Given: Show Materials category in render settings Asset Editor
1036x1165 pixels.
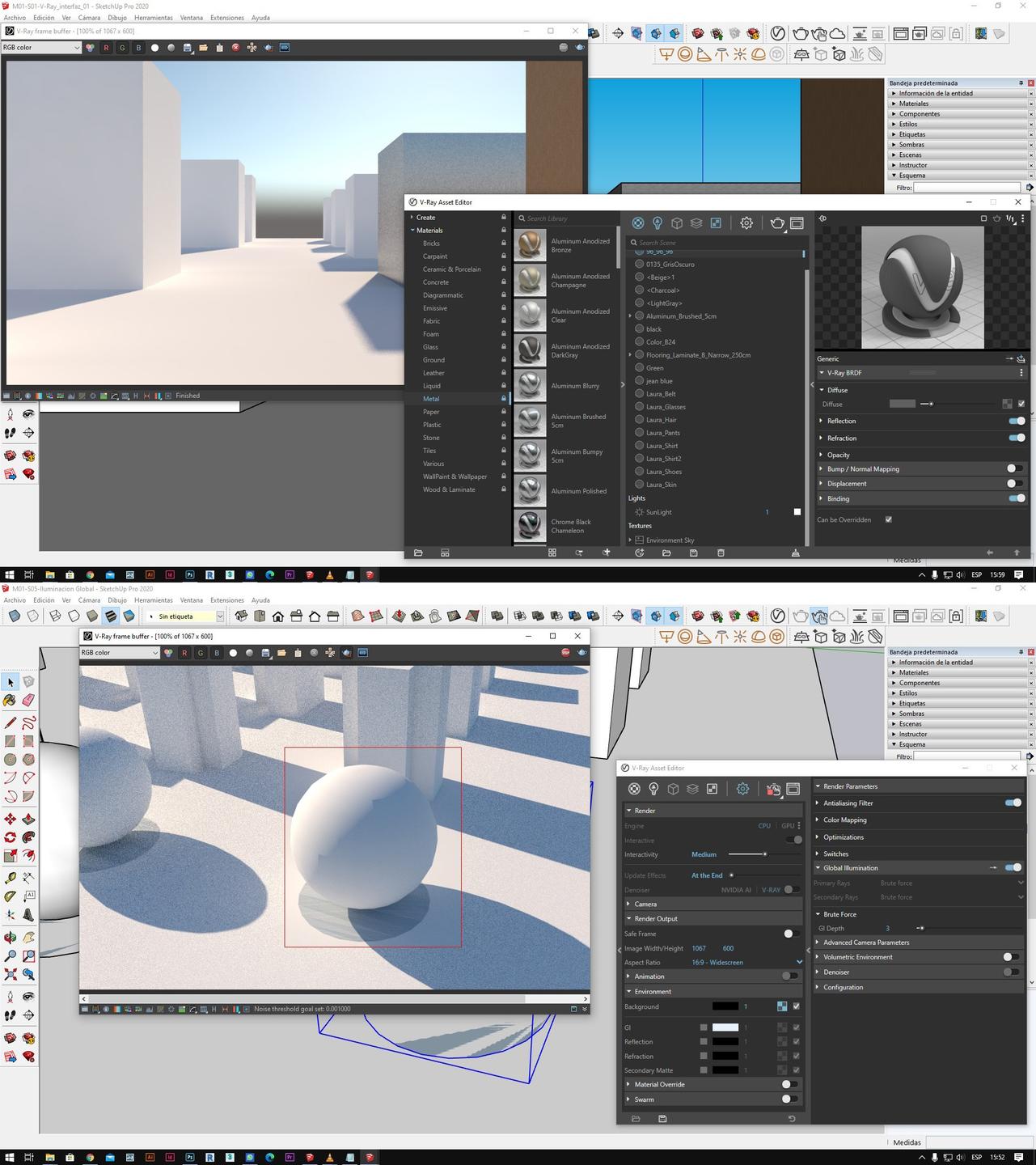Looking at the screenshot, I should point(634,789).
